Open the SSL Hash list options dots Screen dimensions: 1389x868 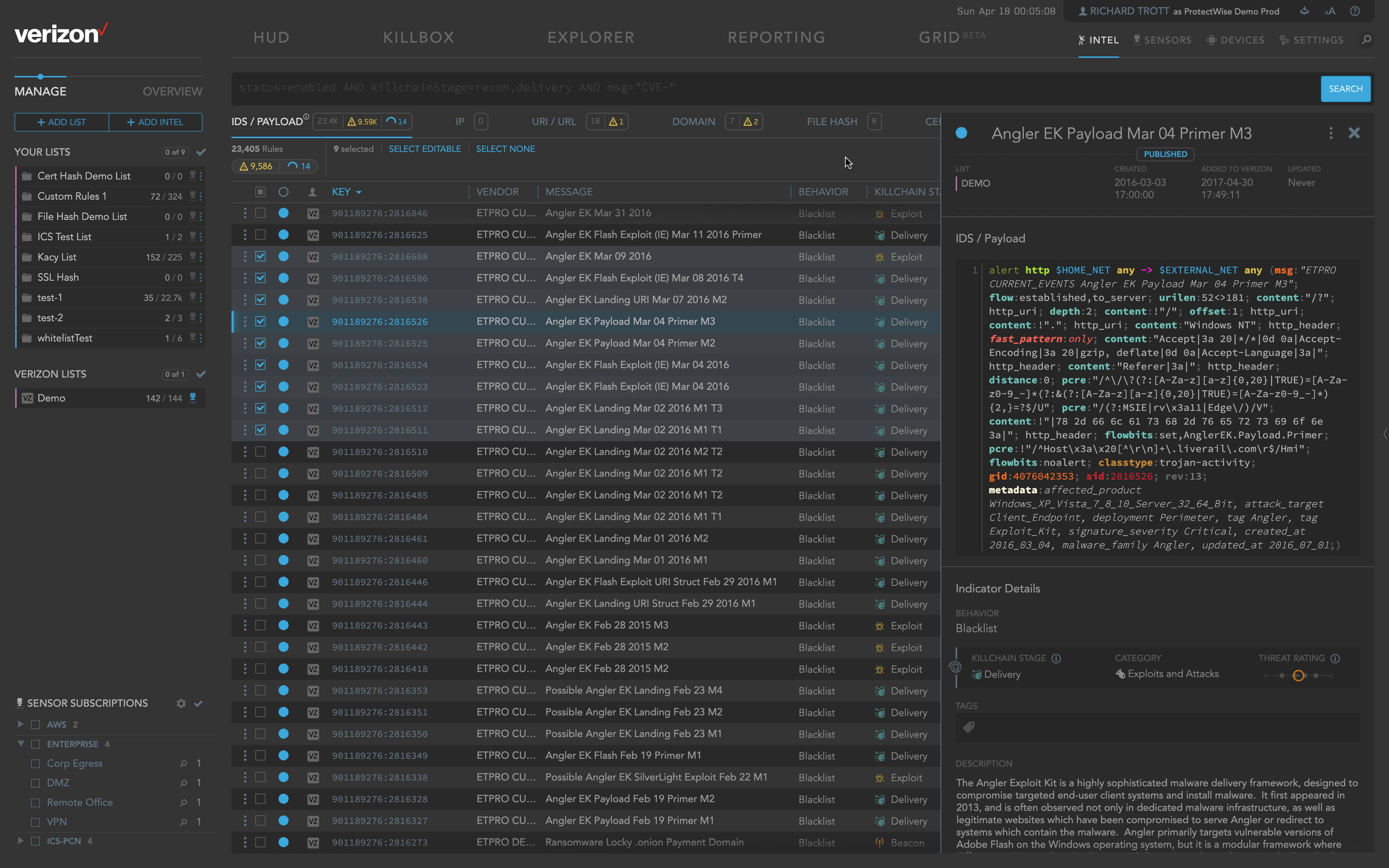200,277
